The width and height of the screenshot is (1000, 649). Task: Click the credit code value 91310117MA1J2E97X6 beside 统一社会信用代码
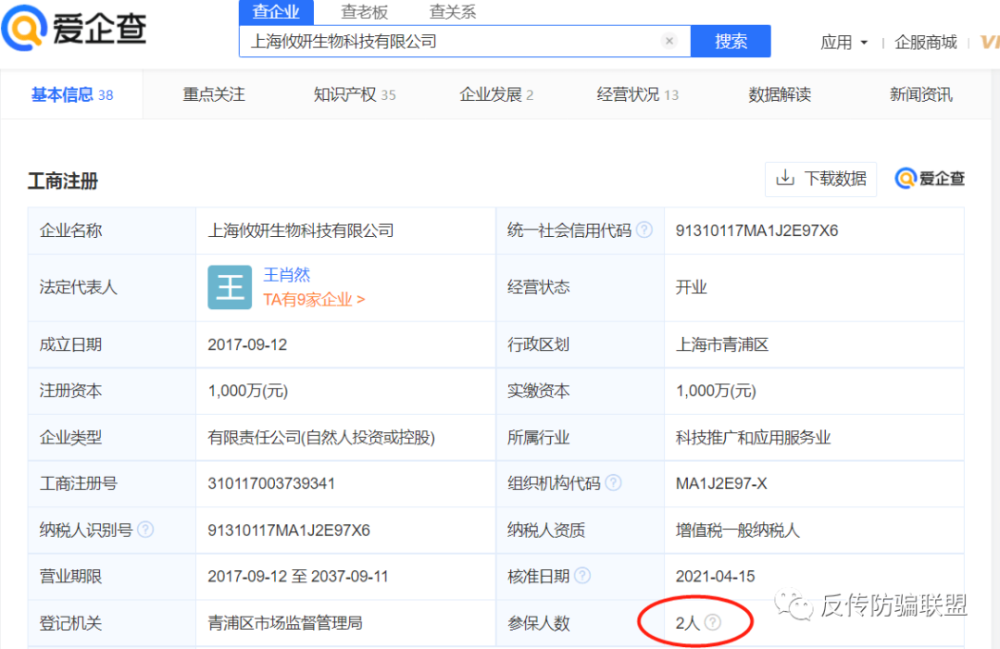click(756, 230)
